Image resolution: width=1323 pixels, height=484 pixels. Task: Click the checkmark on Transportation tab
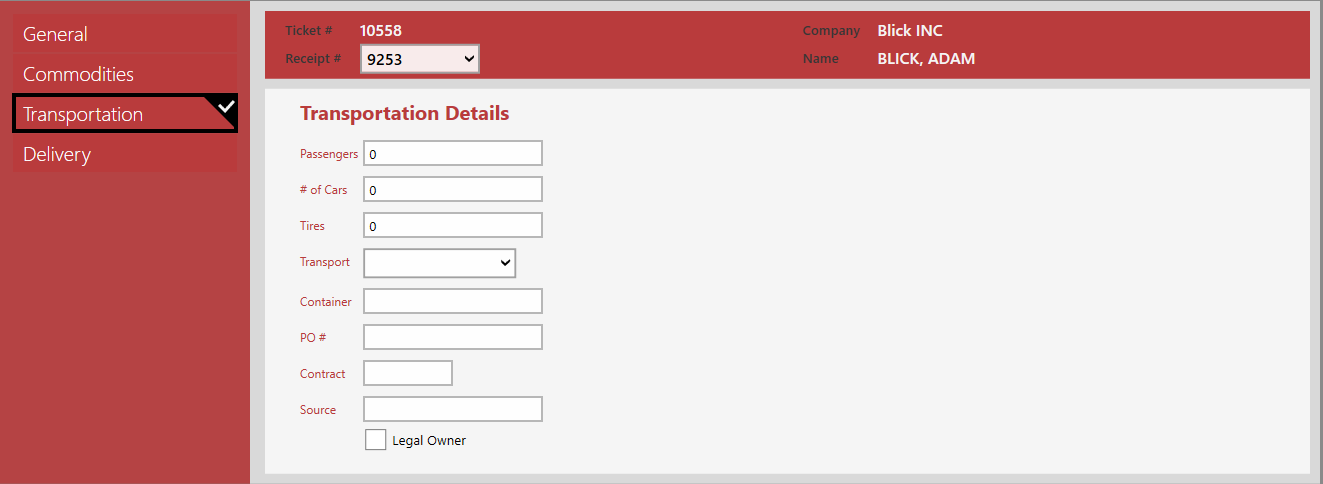(x=226, y=106)
